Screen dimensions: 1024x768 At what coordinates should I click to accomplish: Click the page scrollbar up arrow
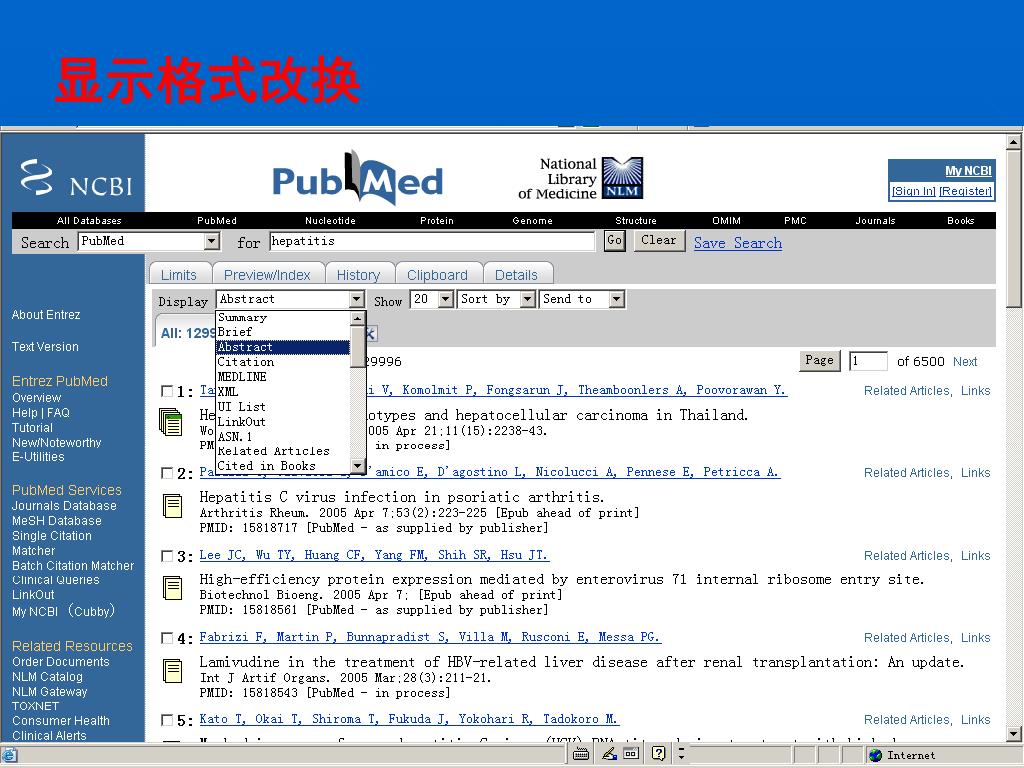coord(1013,142)
